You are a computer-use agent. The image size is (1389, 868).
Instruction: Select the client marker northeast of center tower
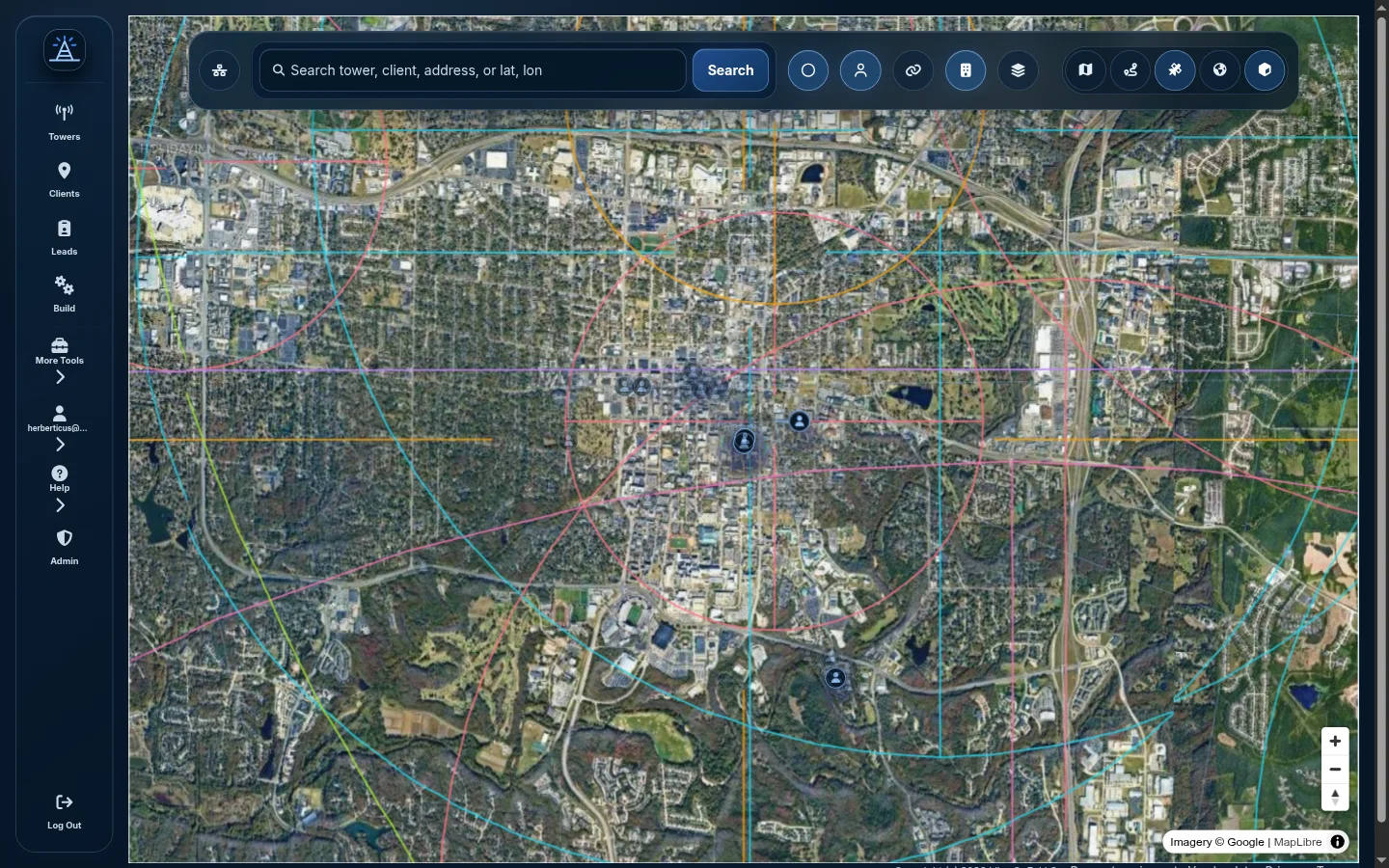pos(800,420)
